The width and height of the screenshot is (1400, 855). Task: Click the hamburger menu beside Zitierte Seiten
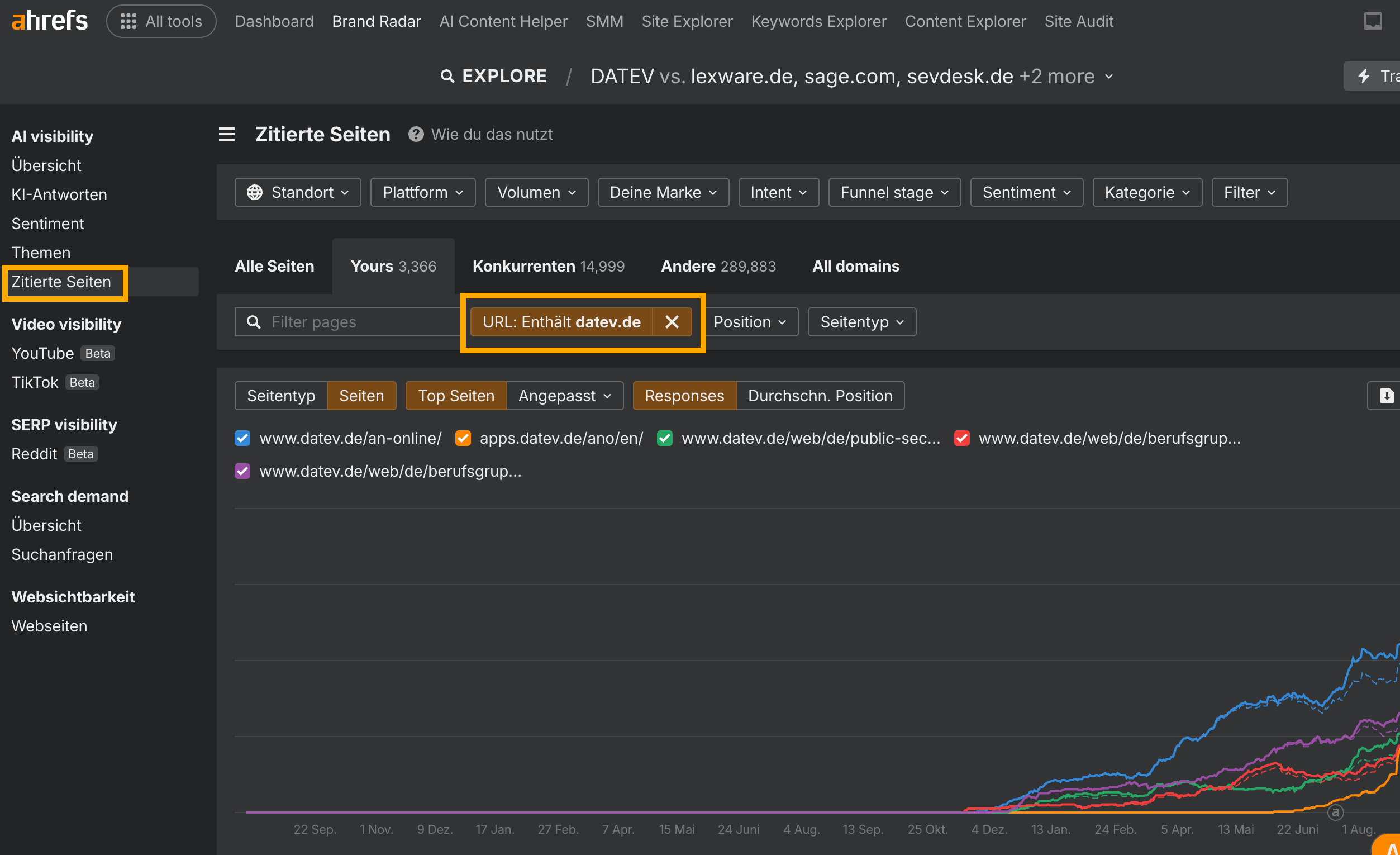click(x=227, y=135)
